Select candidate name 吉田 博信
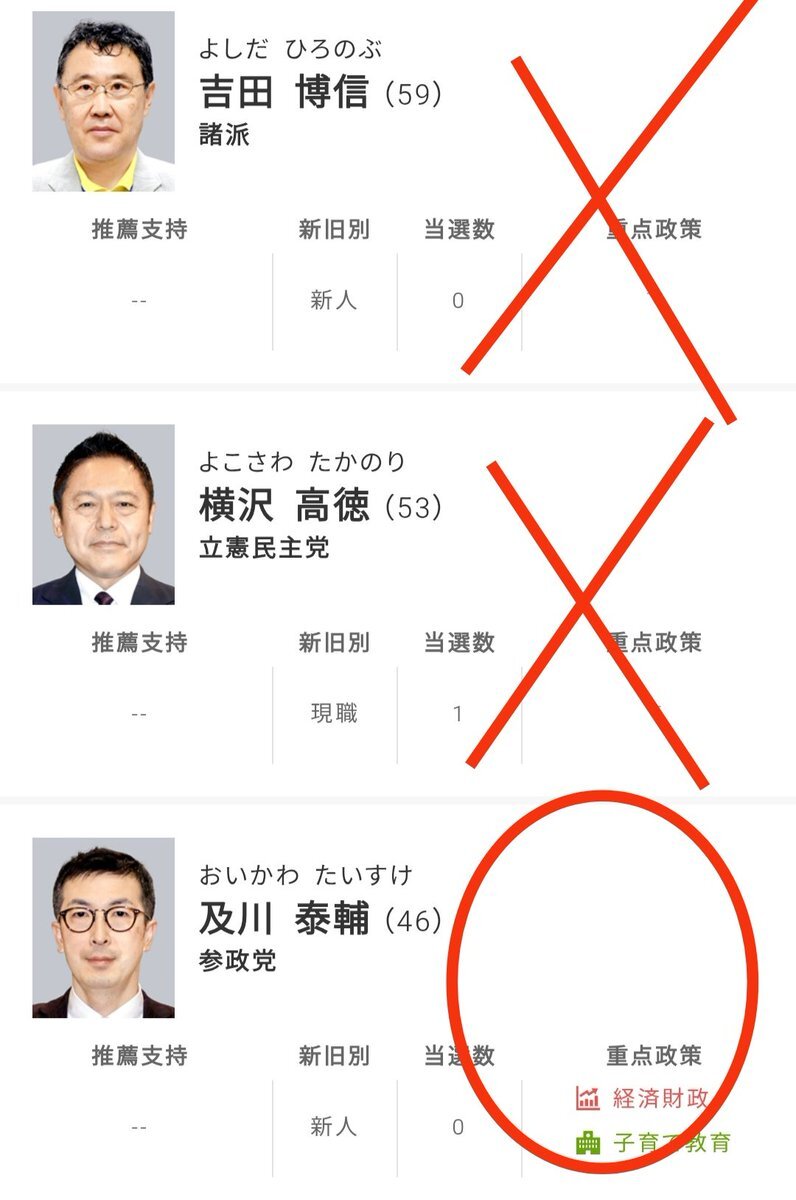The height and width of the screenshot is (1200, 796). coord(284,93)
